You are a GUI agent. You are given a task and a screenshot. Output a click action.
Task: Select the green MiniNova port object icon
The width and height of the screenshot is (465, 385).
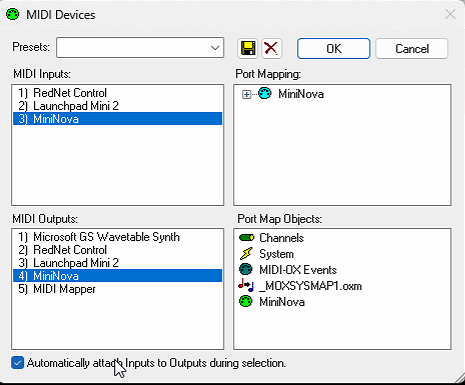246,302
